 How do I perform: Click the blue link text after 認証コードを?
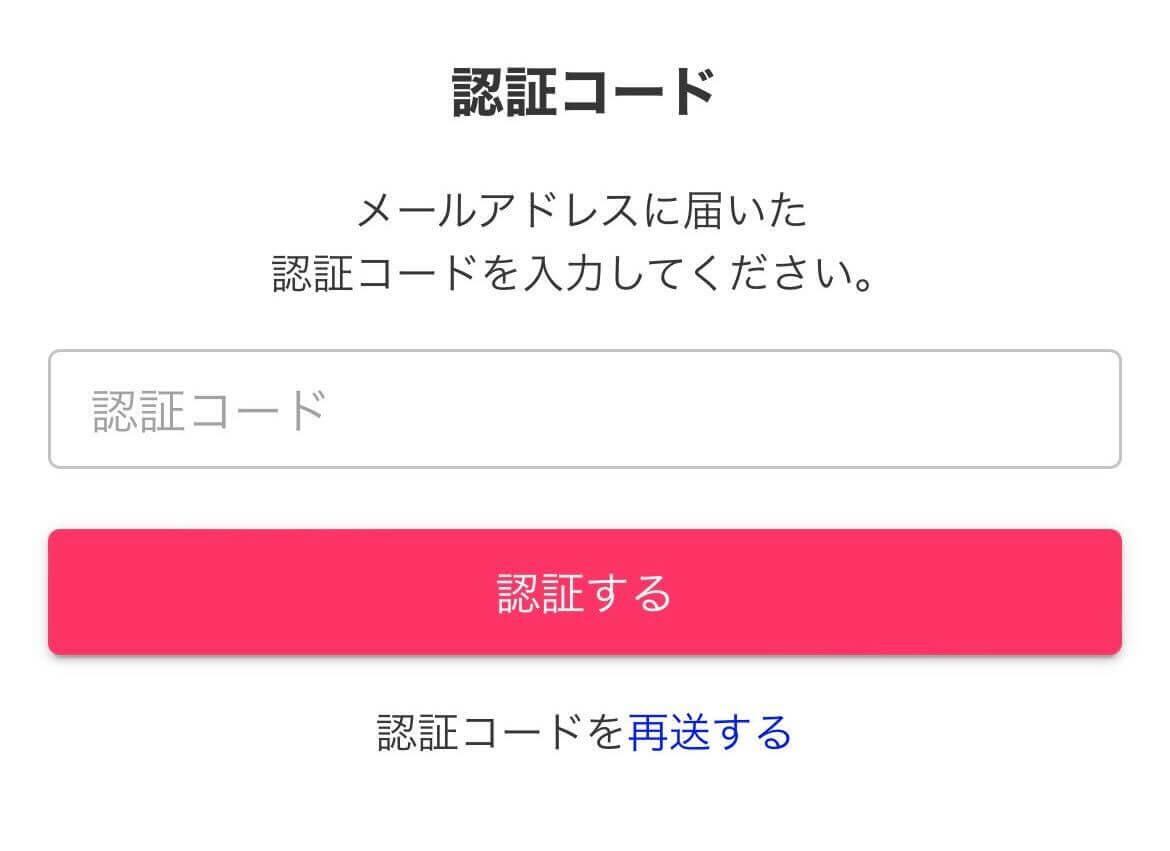(x=709, y=732)
